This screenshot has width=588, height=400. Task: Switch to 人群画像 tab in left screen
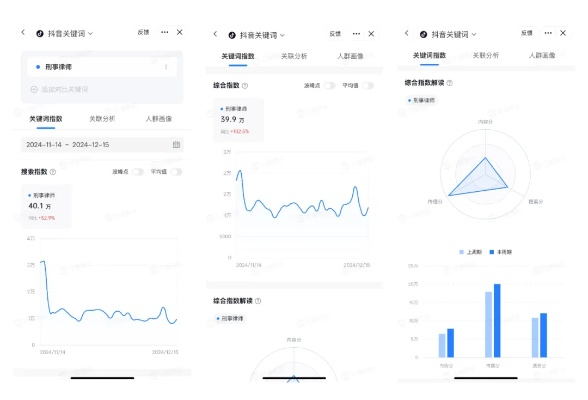[x=159, y=119]
